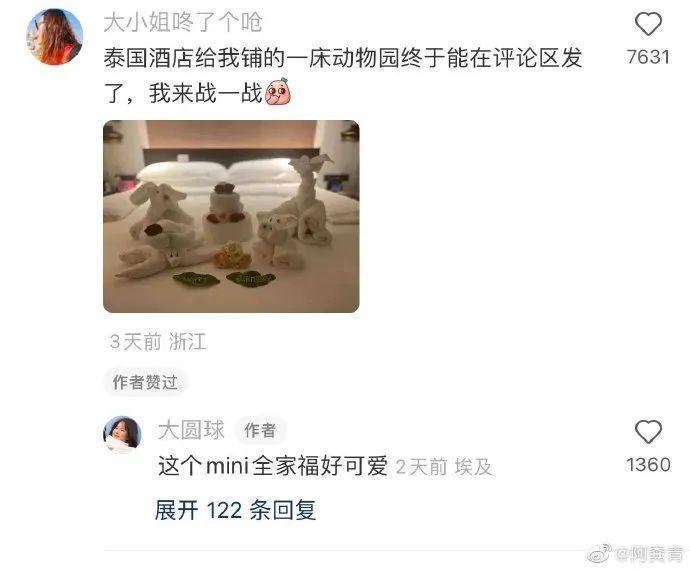Tap the 1360 like count
The image size is (690, 570).
[648, 465]
